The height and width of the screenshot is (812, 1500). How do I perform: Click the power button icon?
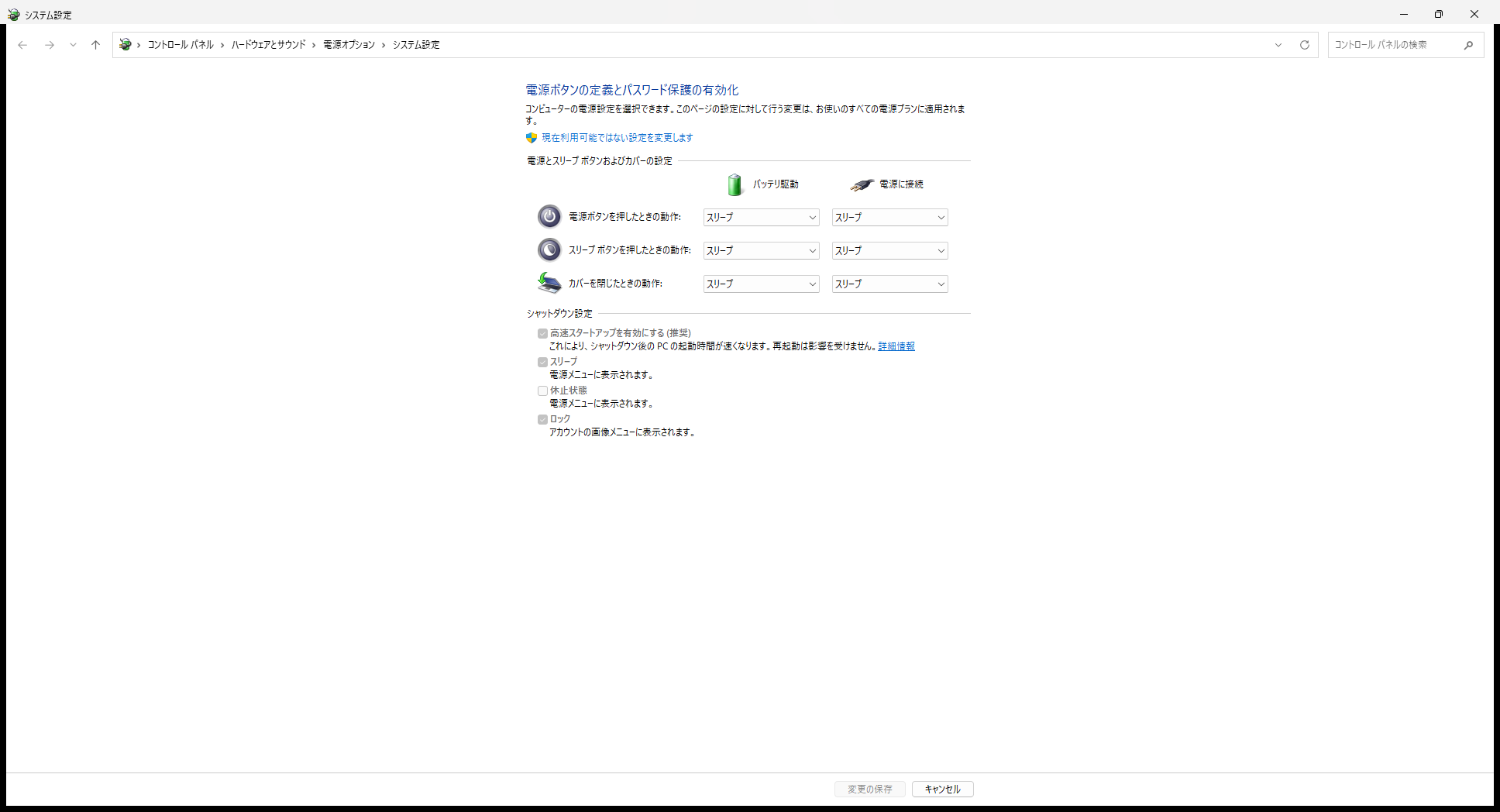[x=549, y=217]
